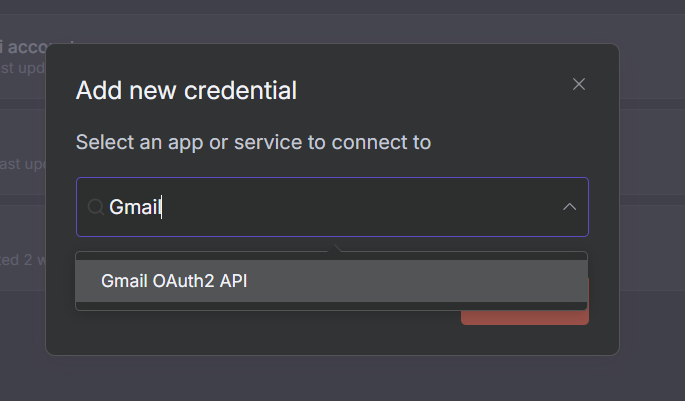Click the small pointer arrow above the suggestion list
This screenshot has height=401, width=685.
337,247
